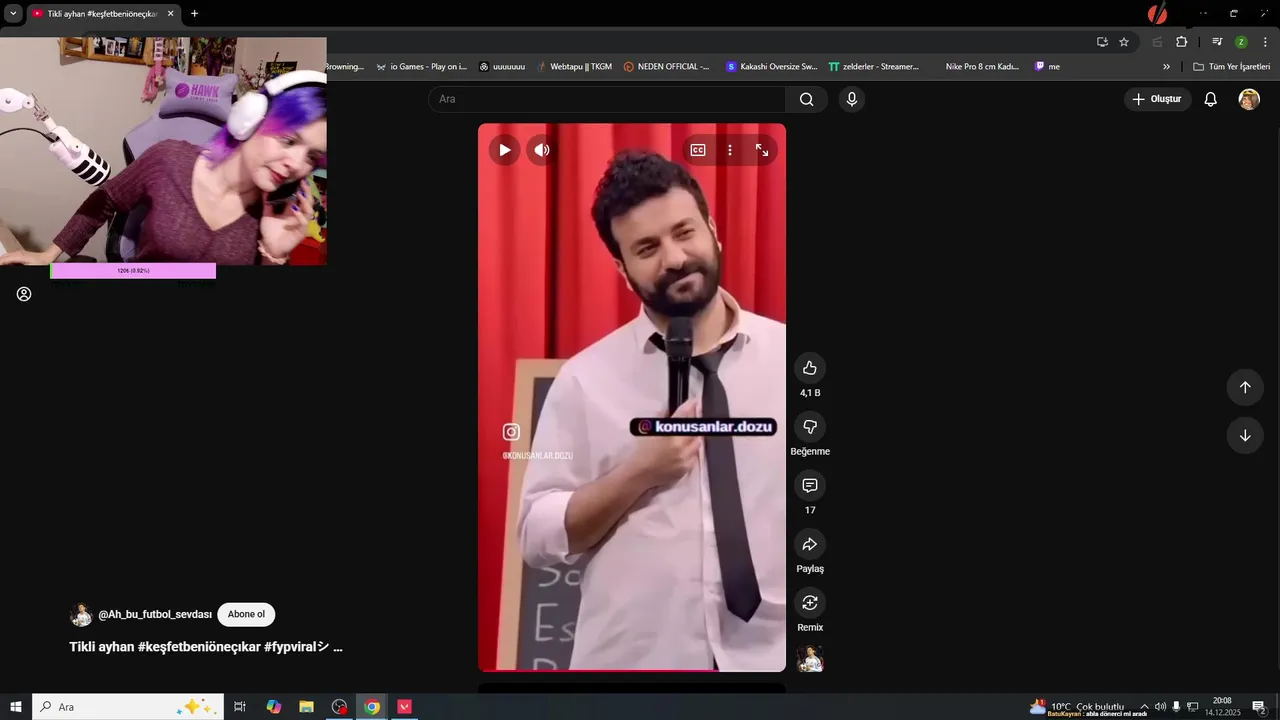The height and width of the screenshot is (720, 1280).
Task: Open the Twitch 'me' bookmark
Action: pos(1047,67)
